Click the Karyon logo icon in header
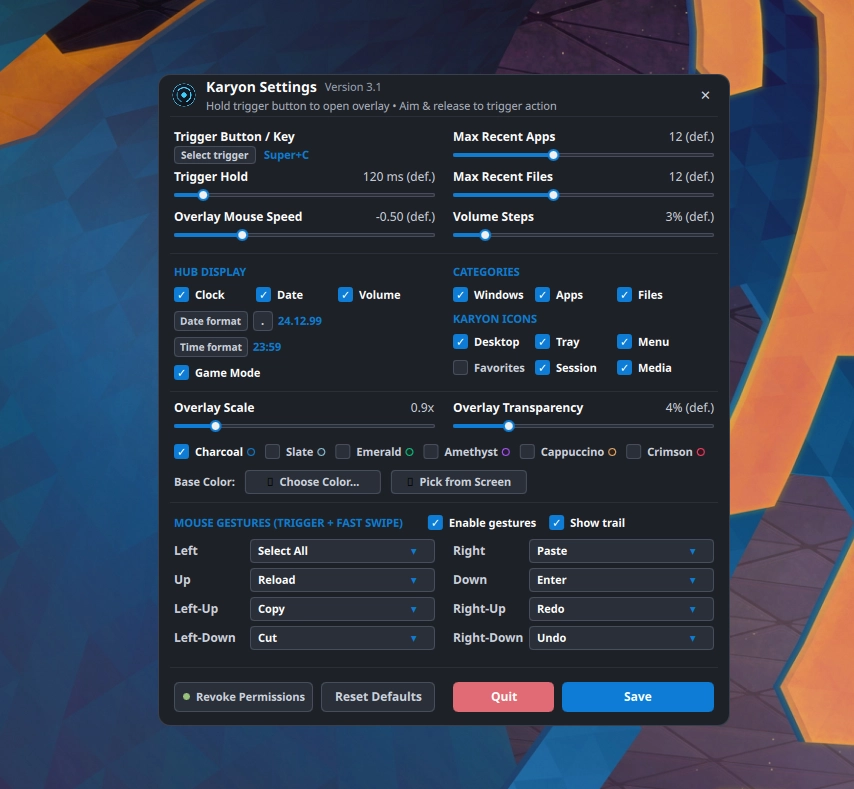This screenshot has height=789, width=854. pos(184,95)
